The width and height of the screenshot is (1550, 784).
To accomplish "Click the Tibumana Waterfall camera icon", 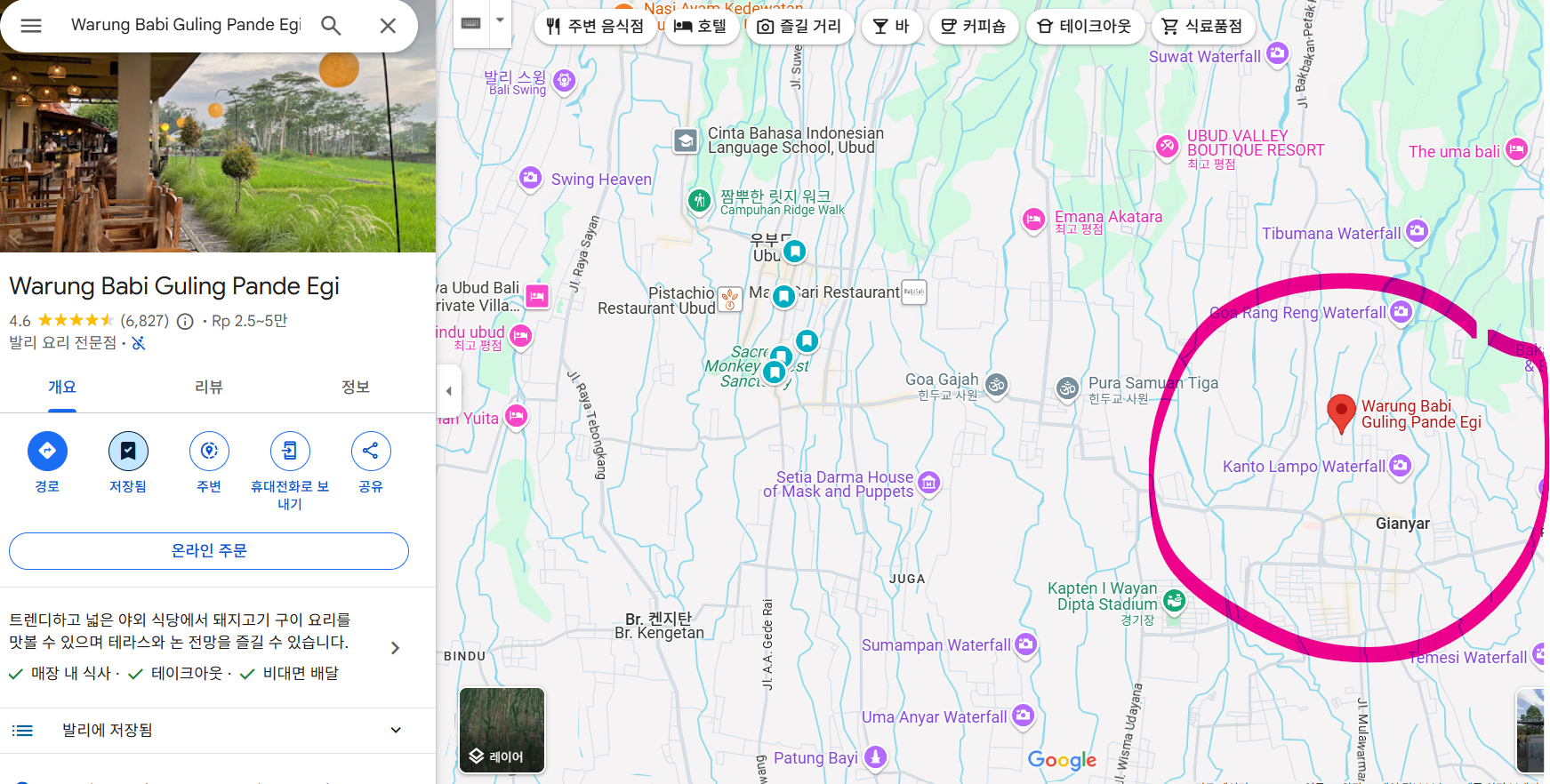I will [1417, 232].
